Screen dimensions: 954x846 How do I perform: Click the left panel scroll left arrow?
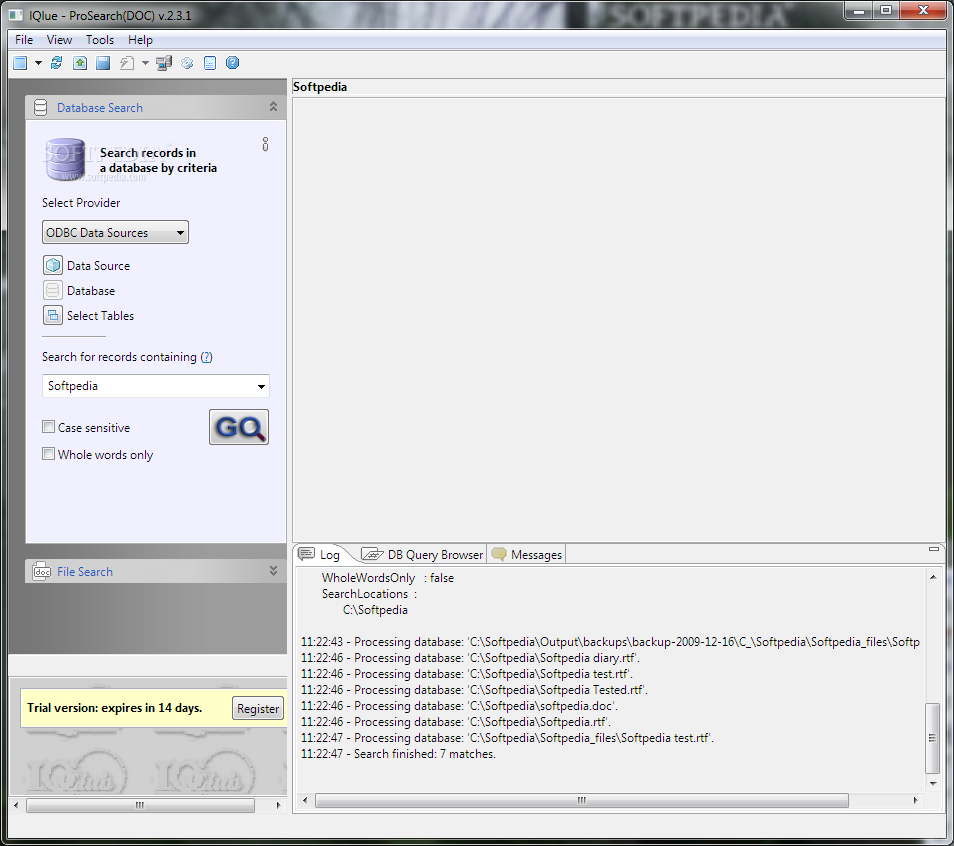tap(16, 805)
